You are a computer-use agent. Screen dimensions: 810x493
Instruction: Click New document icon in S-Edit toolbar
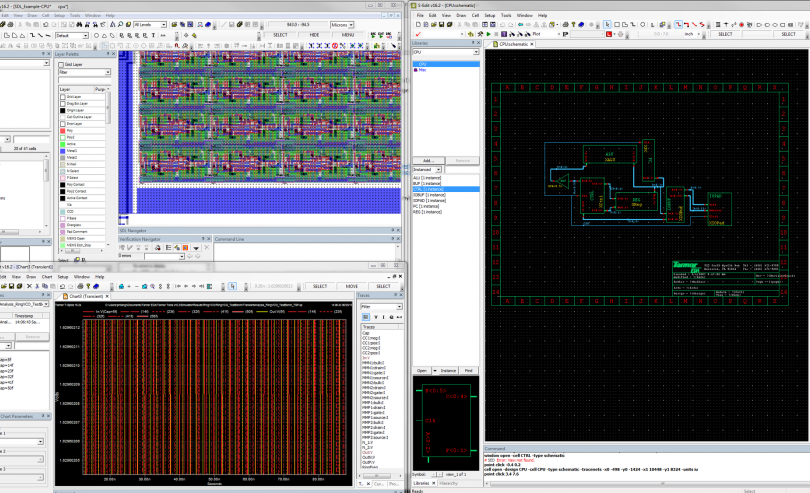(x=418, y=24)
